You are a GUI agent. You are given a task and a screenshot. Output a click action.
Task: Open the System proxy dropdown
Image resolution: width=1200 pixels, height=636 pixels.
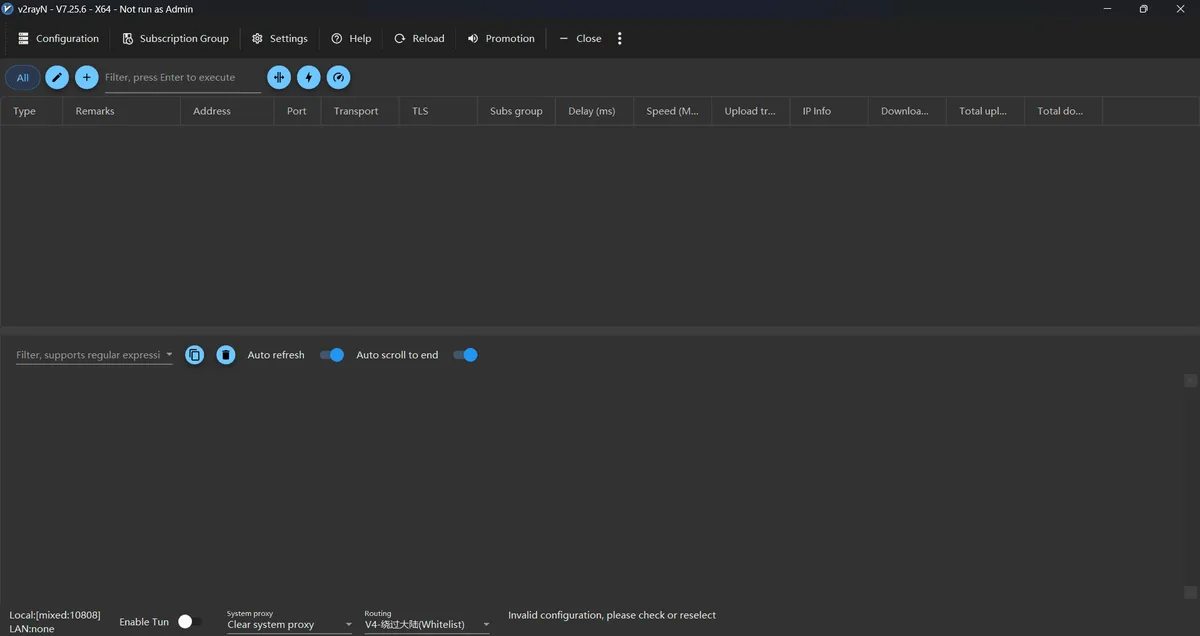pyautogui.click(x=290, y=624)
